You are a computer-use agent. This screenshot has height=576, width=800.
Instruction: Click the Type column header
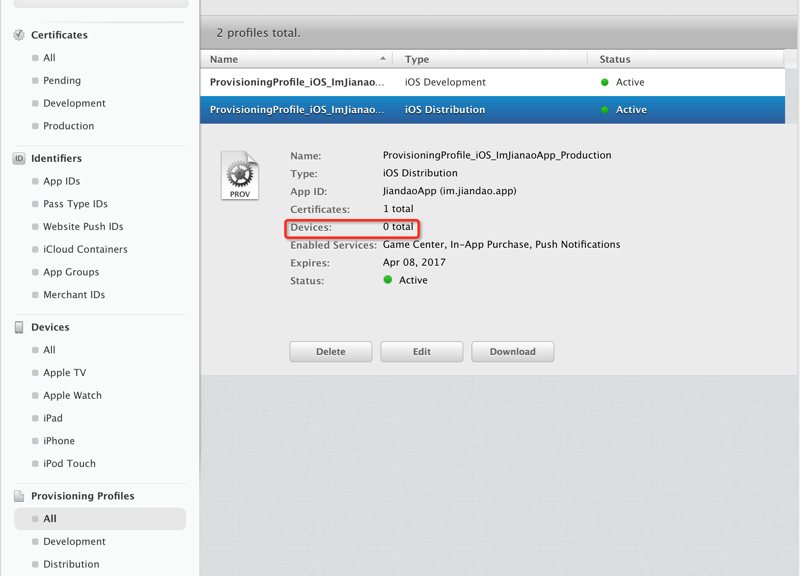pos(417,59)
